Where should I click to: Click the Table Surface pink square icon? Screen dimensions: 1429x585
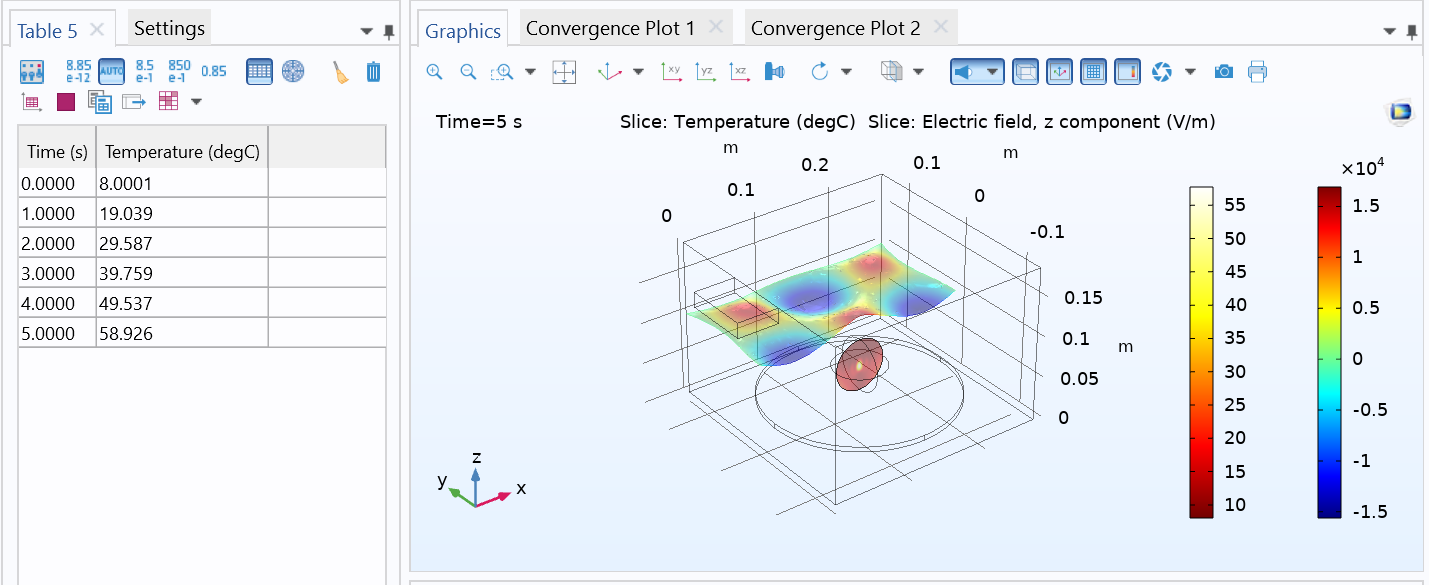click(x=66, y=102)
